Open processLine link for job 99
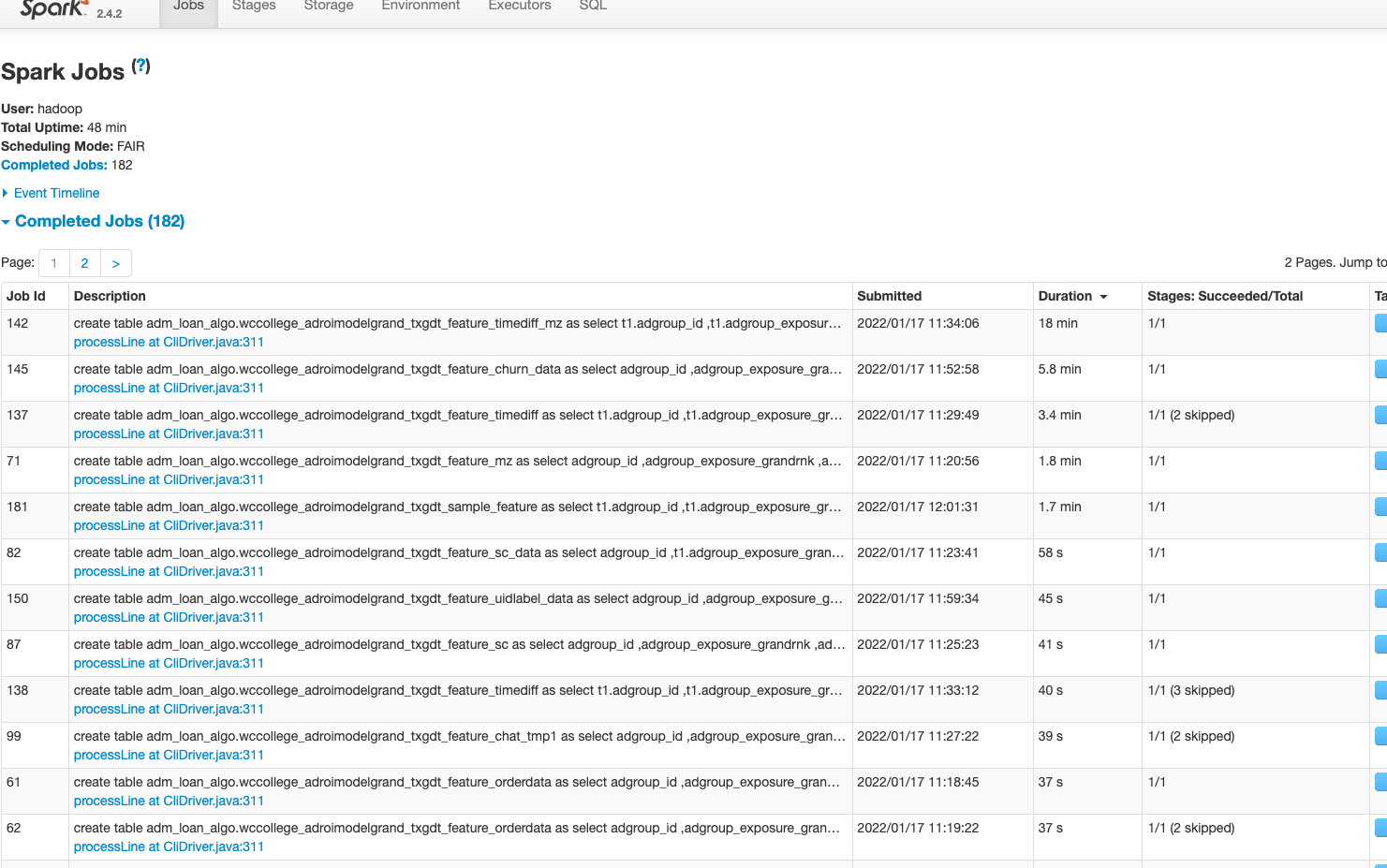 (x=169, y=755)
